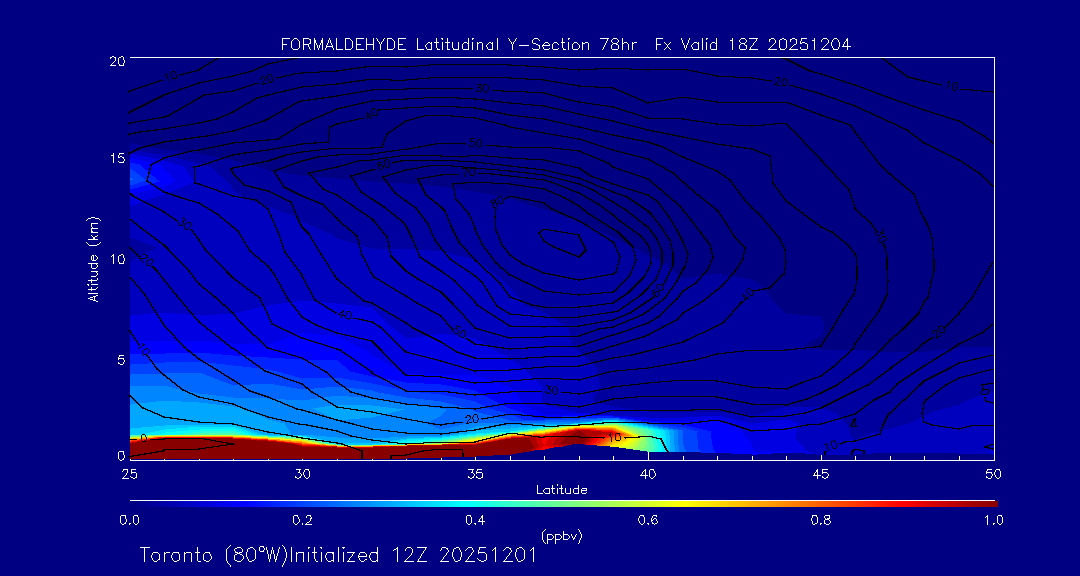The width and height of the screenshot is (1080, 576).
Task: Click the Toronto (80°W) initialization caption
Action: [x=338, y=555]
